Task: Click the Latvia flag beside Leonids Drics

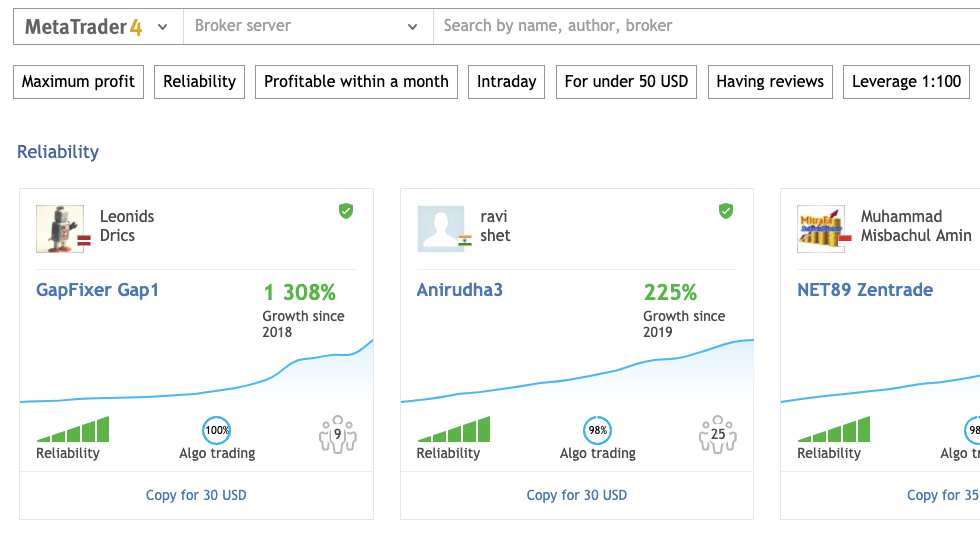Action: (x=84, y=241)
